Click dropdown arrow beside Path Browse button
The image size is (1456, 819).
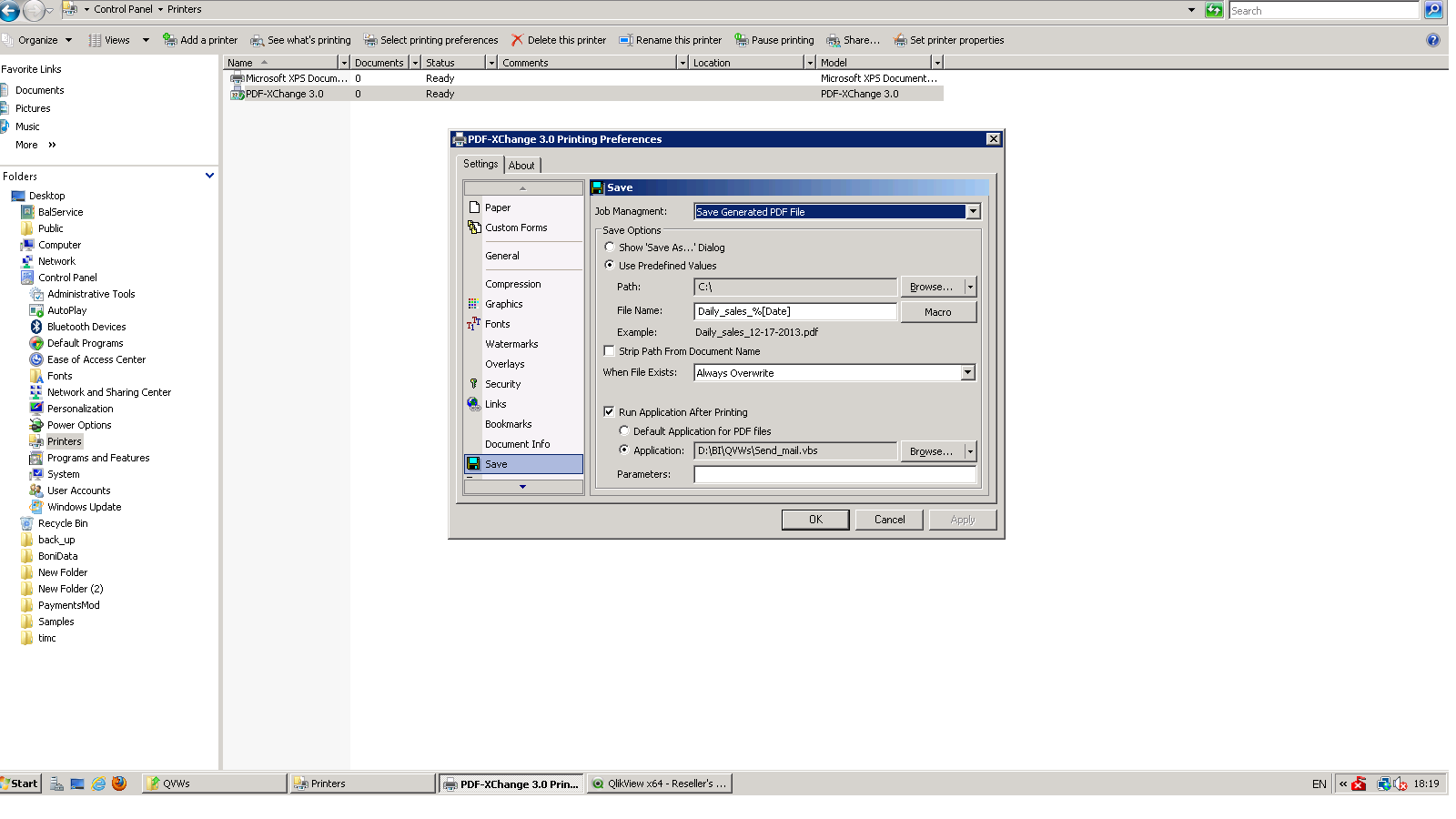pyautogui.click(x=970, y=287)
